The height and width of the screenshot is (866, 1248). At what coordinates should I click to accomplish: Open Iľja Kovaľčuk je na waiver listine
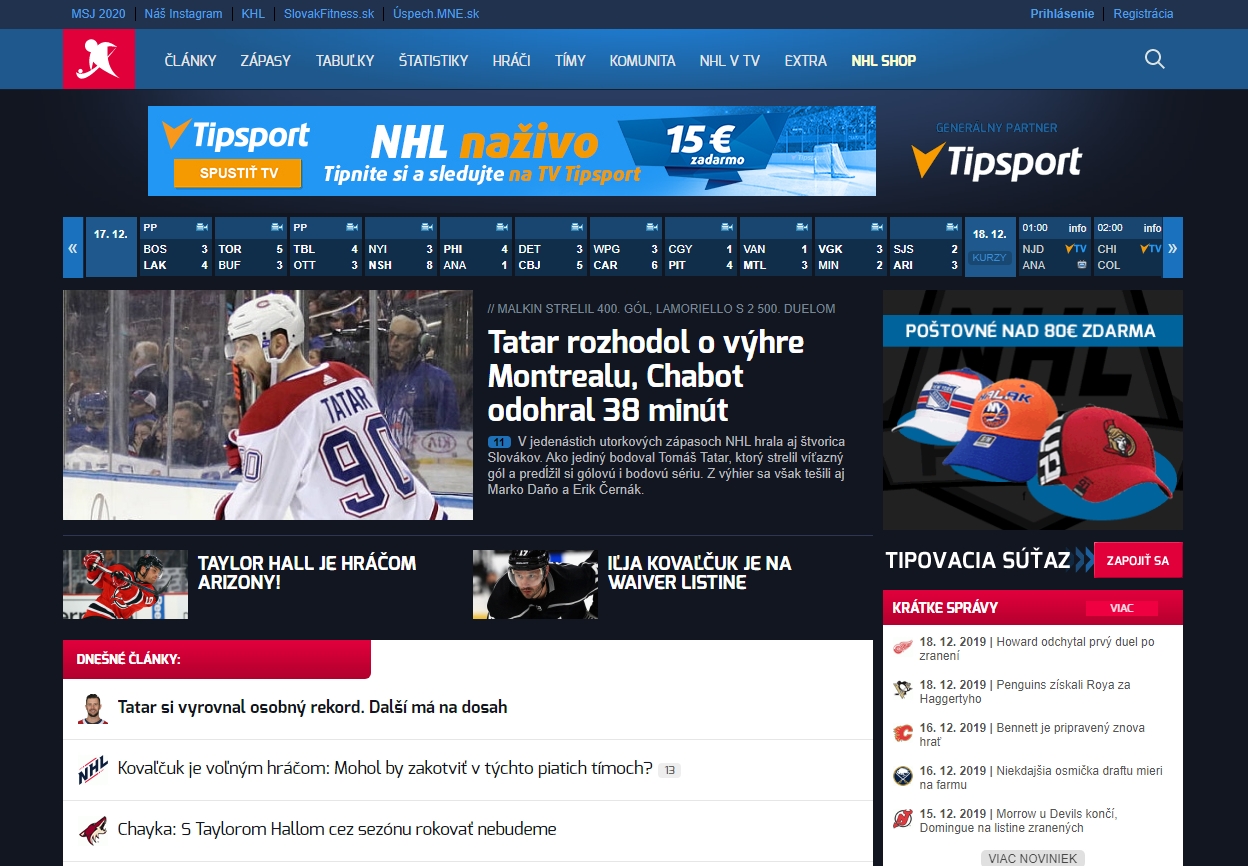[699, 572]
